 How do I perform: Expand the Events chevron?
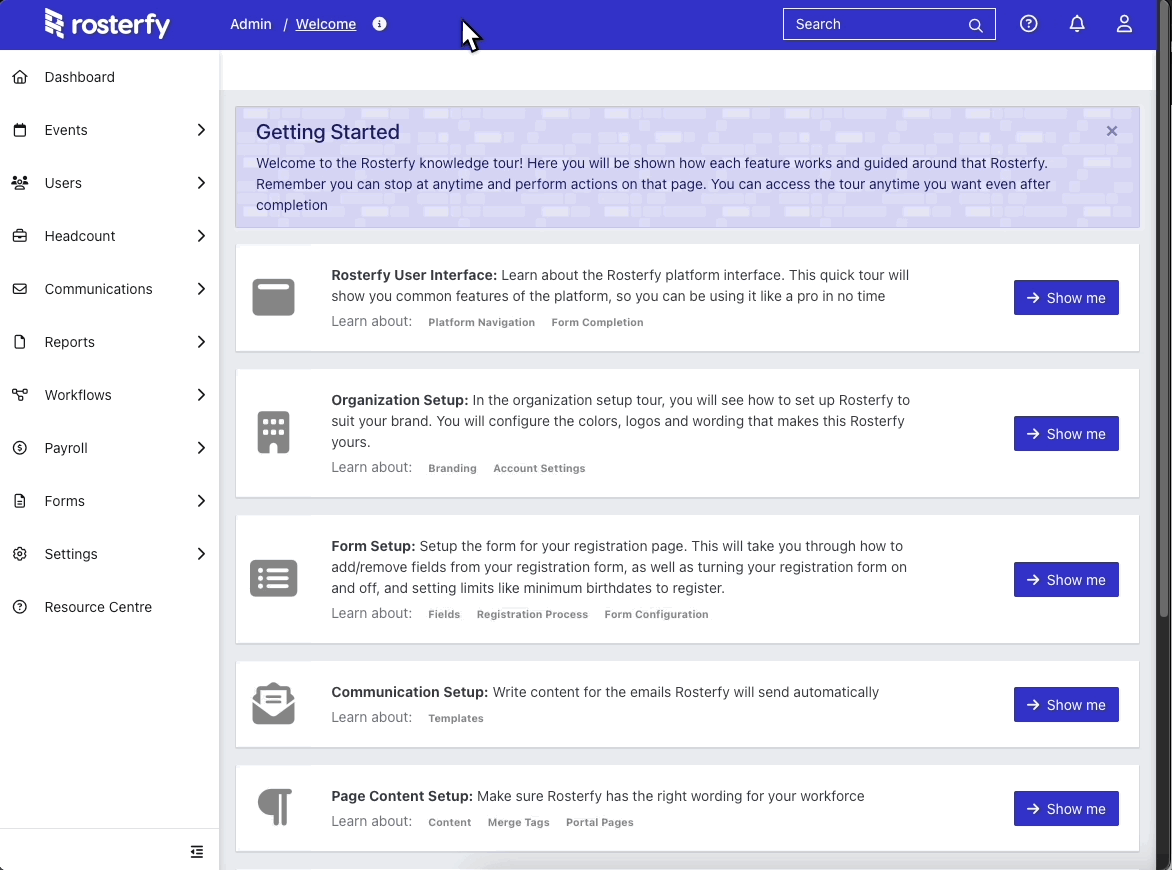[x=201, y=130]
